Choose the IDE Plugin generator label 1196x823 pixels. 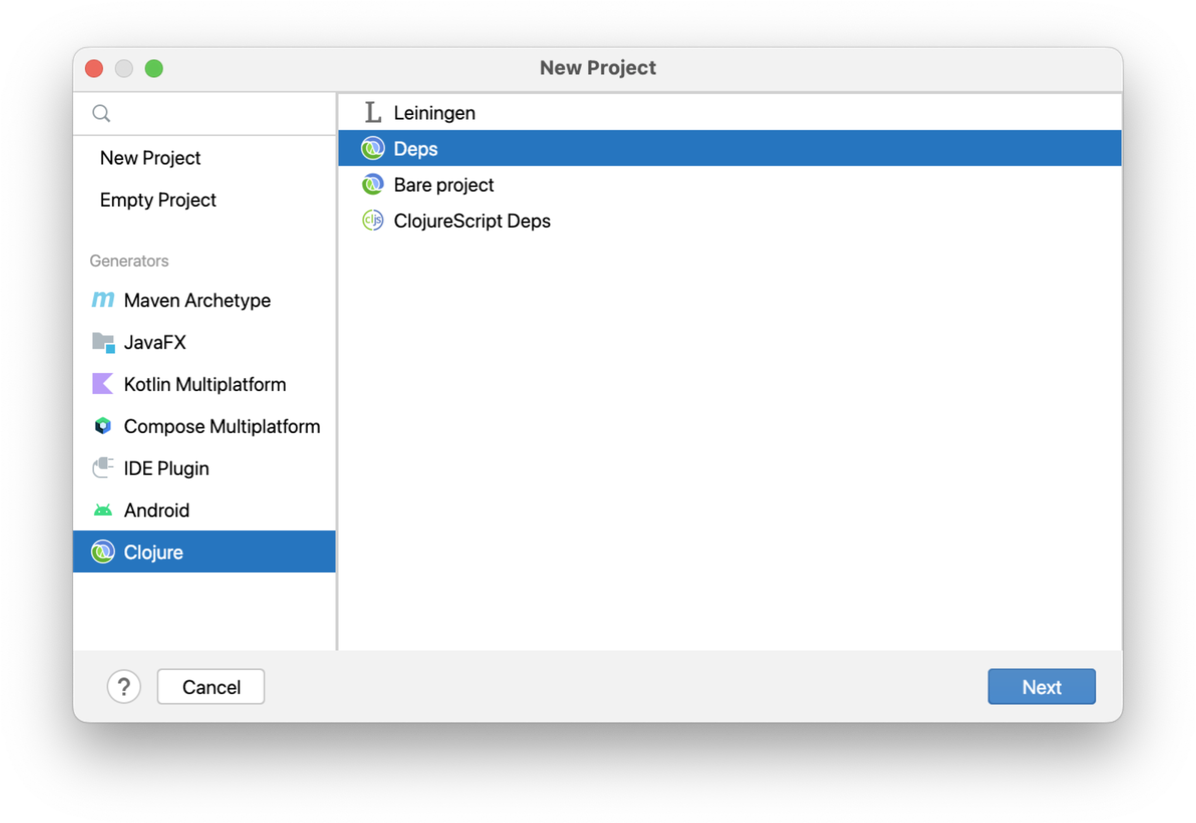pos(166,468)
